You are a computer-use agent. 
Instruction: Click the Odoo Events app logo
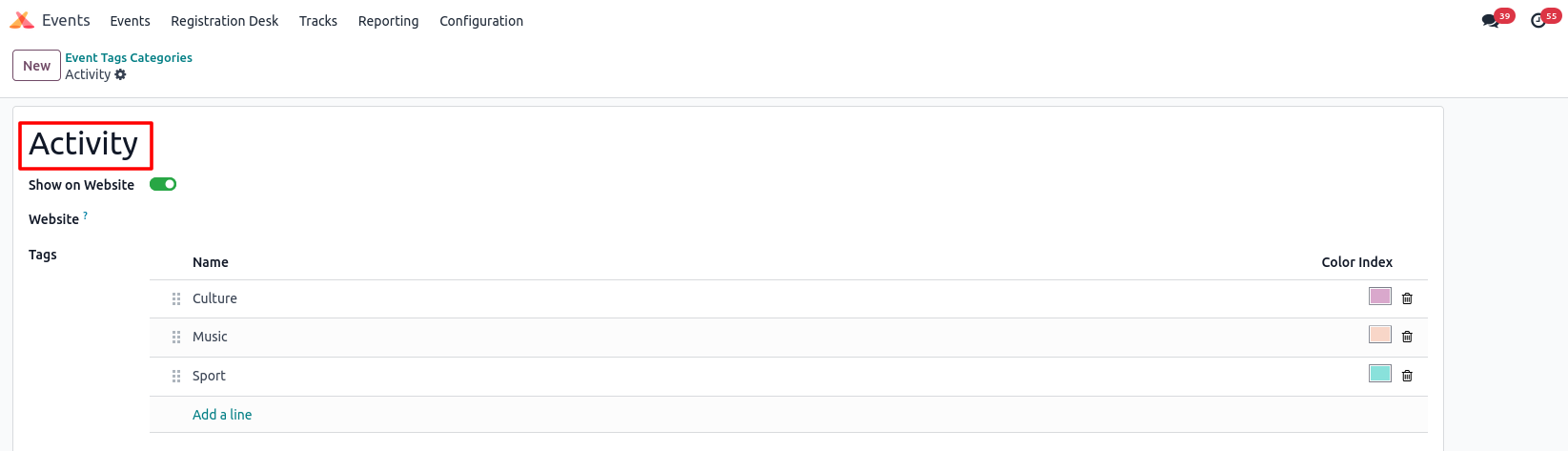(x=21, y=20)
